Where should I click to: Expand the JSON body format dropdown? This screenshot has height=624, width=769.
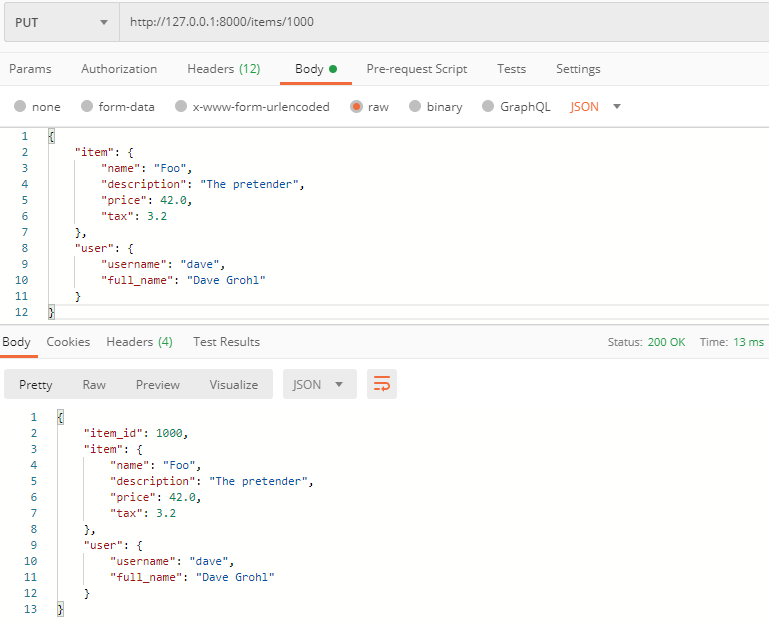coord(596,107)
